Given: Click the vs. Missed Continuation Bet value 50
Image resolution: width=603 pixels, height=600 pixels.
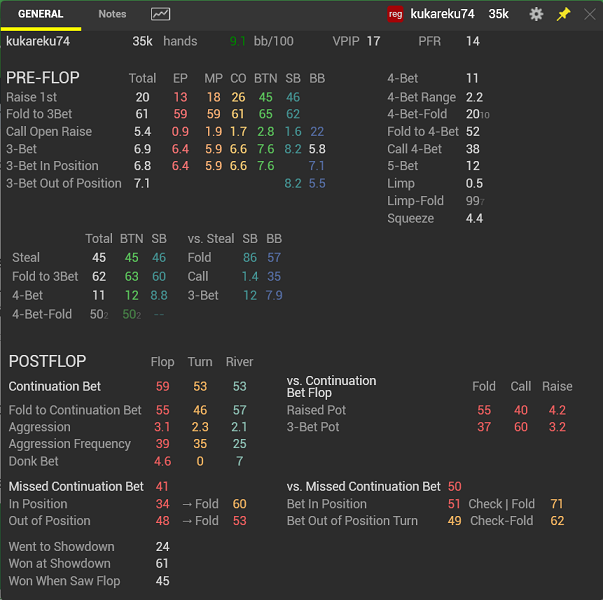Looking at the screenshot, I should pyautogui.click(x=454, y=486).
